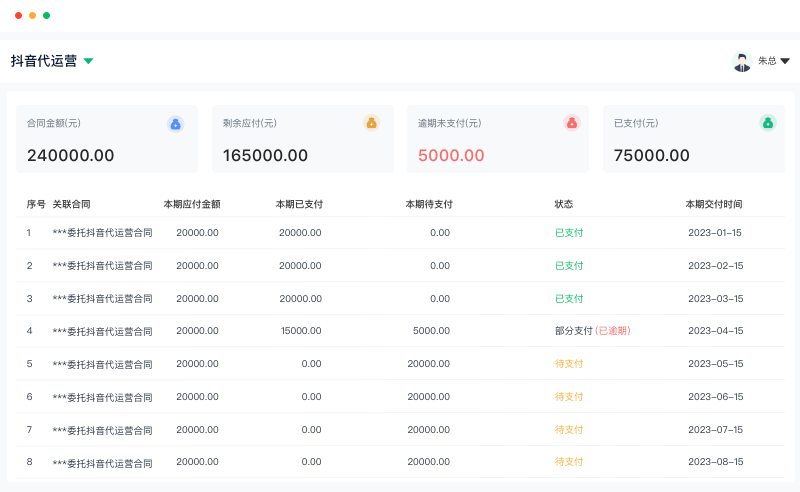Click 待支付 status for 2023-06-15 row
The image size is (800, 492).
[569, 397]
